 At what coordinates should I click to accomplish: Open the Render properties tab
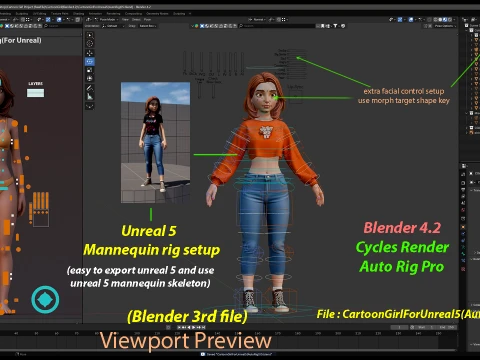pos(463,183)
